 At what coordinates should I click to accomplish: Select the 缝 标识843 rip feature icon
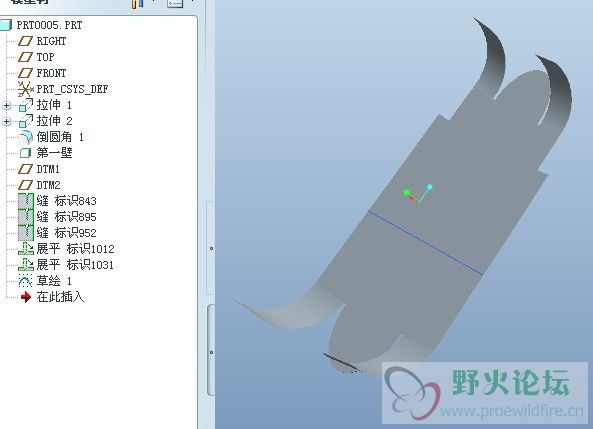coord(26,201)
